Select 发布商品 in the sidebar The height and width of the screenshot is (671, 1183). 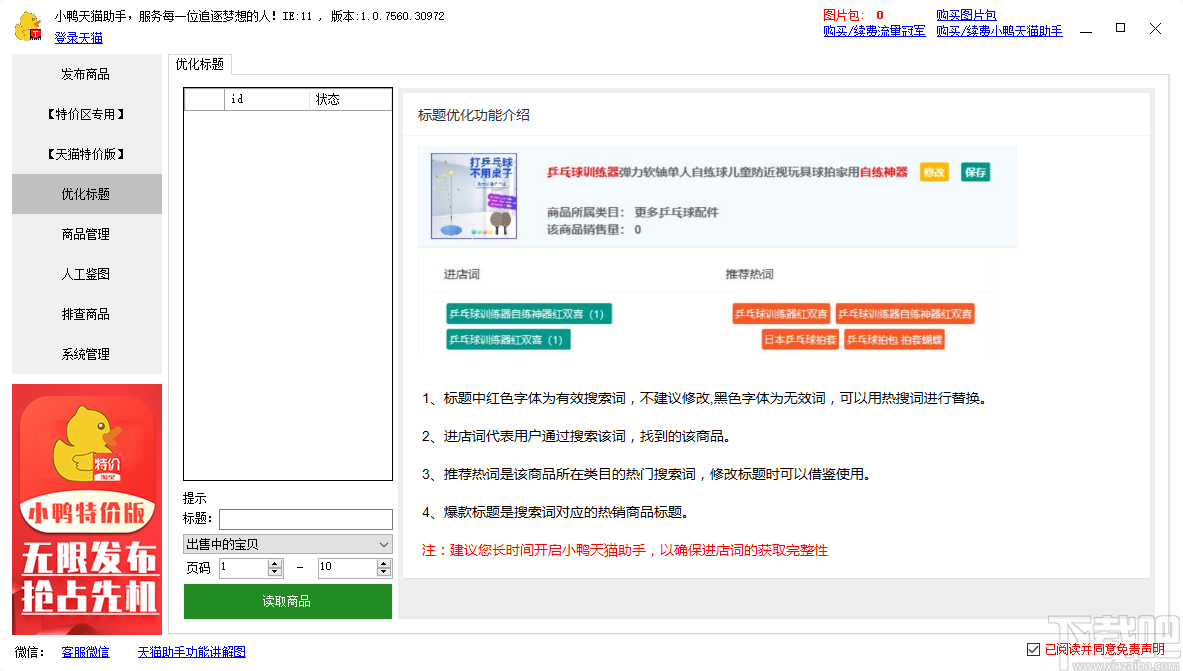click(87, 74)
